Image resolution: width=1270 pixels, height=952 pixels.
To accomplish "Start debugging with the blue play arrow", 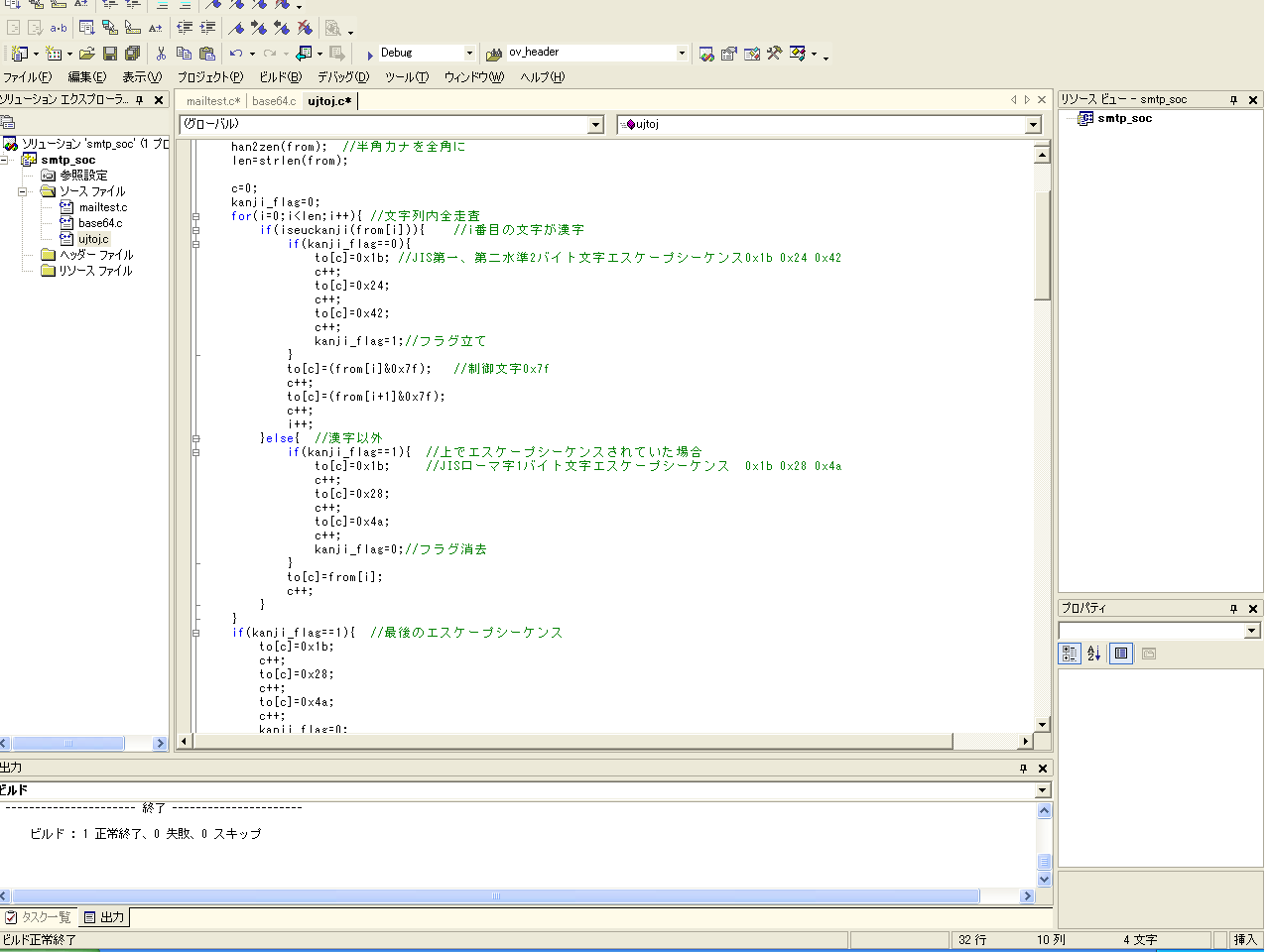I will [x=370, y=54].
